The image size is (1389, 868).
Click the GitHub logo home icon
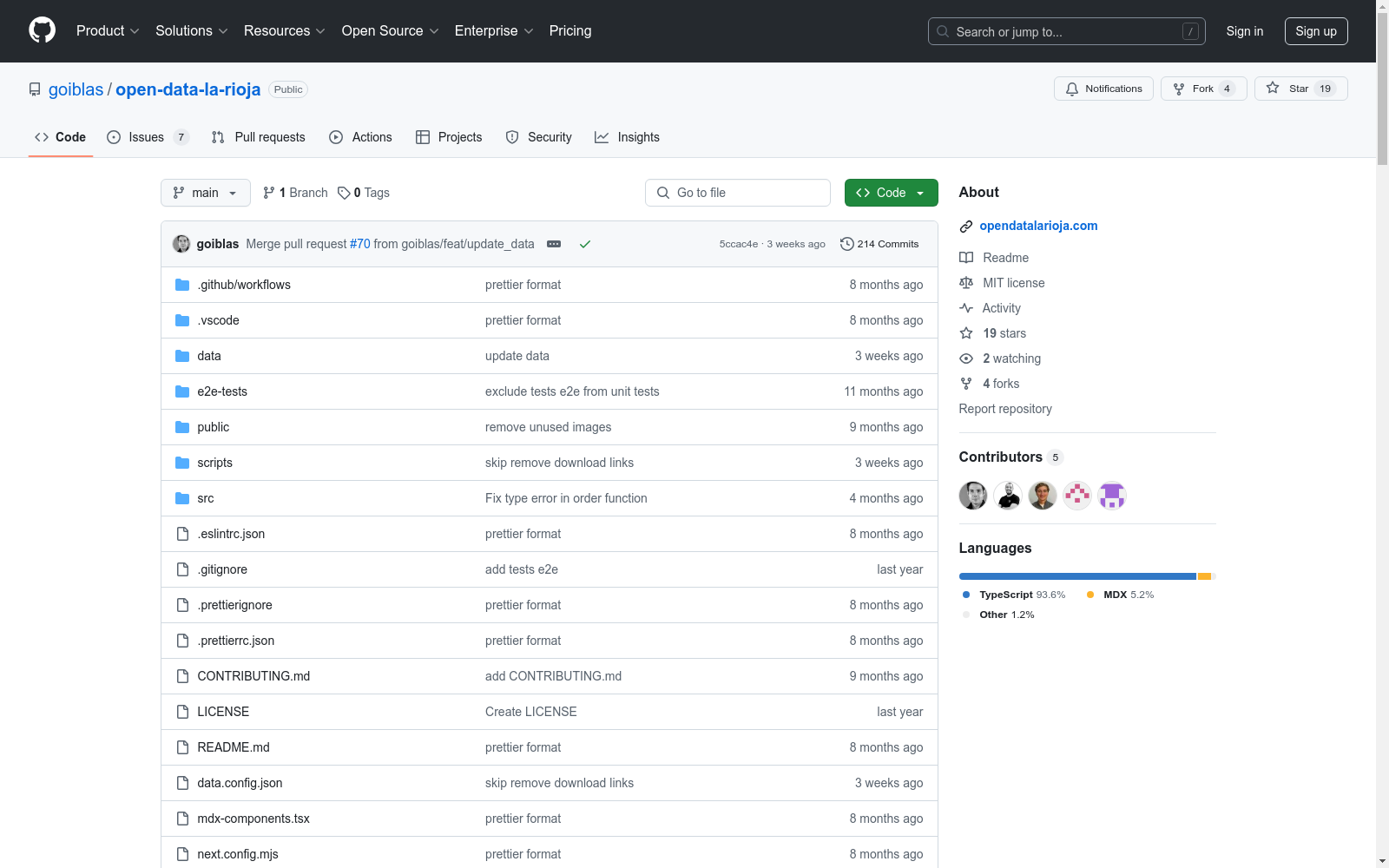[x=42, y=30]
